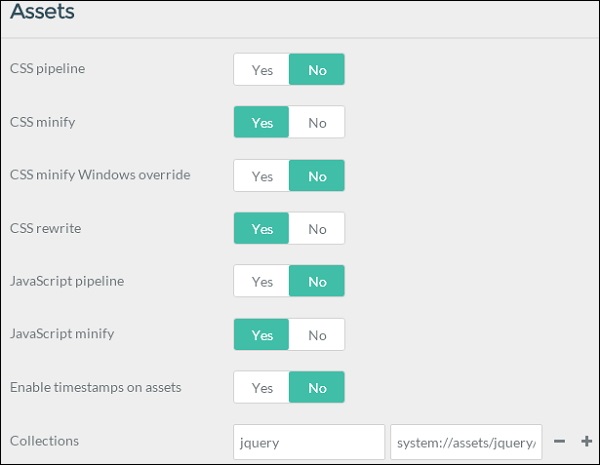
Task: Click the Collections label
Action: 44,441
